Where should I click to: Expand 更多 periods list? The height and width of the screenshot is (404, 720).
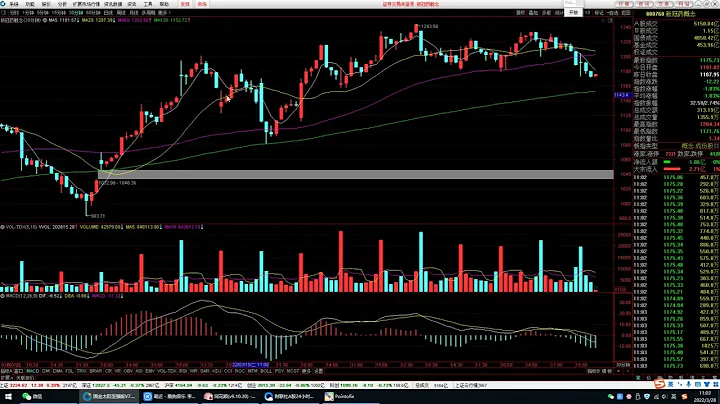point(164,13)
